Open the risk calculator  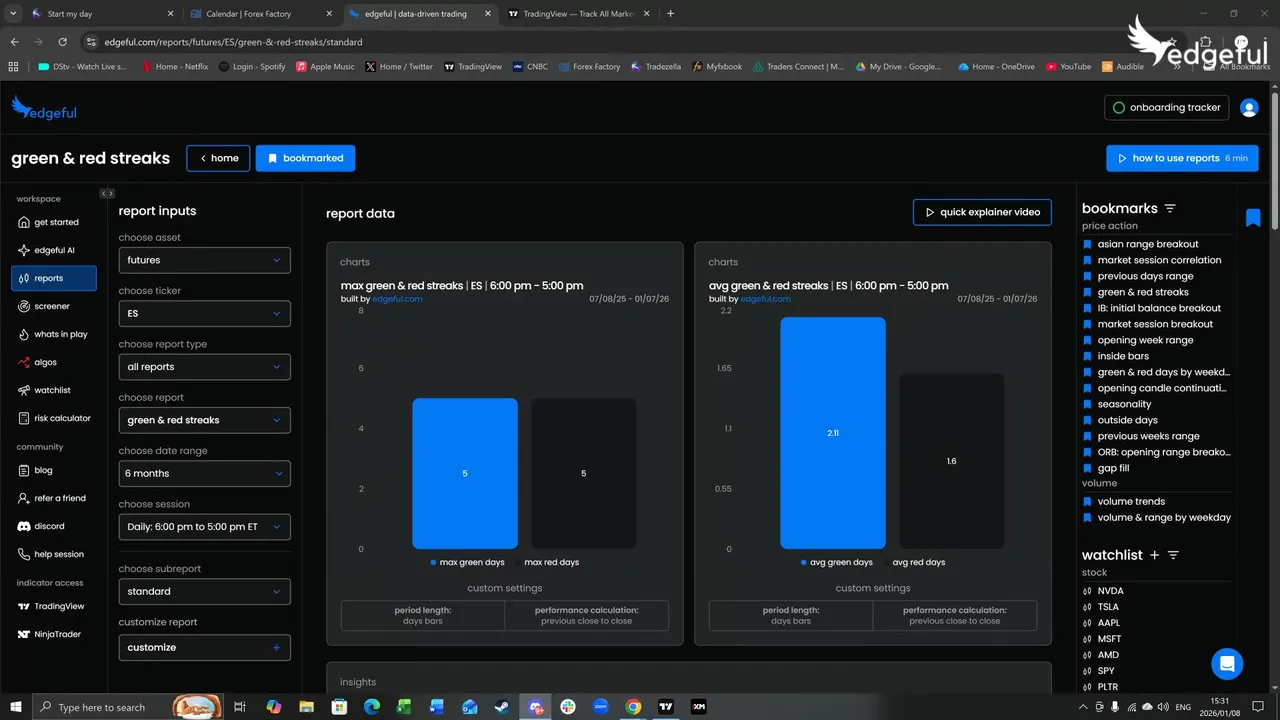(x=54, y=418)
